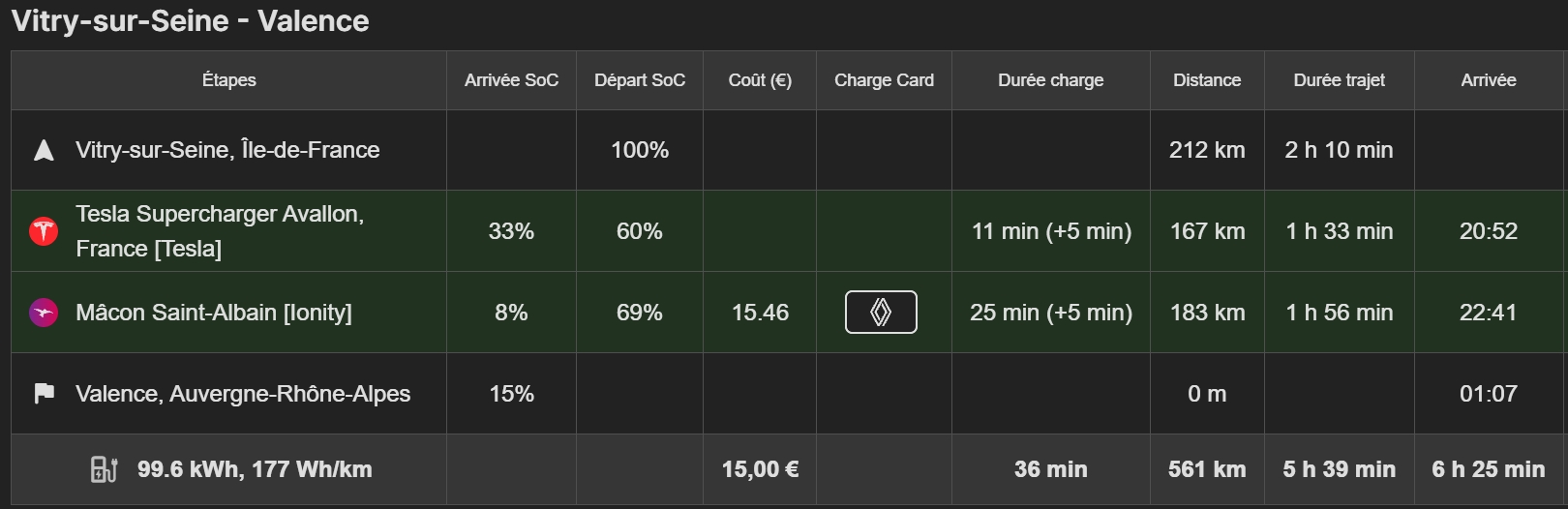The image size is (1568, 509).
Task: Click the total 15,00 € cost
Action: pos(760,469)
